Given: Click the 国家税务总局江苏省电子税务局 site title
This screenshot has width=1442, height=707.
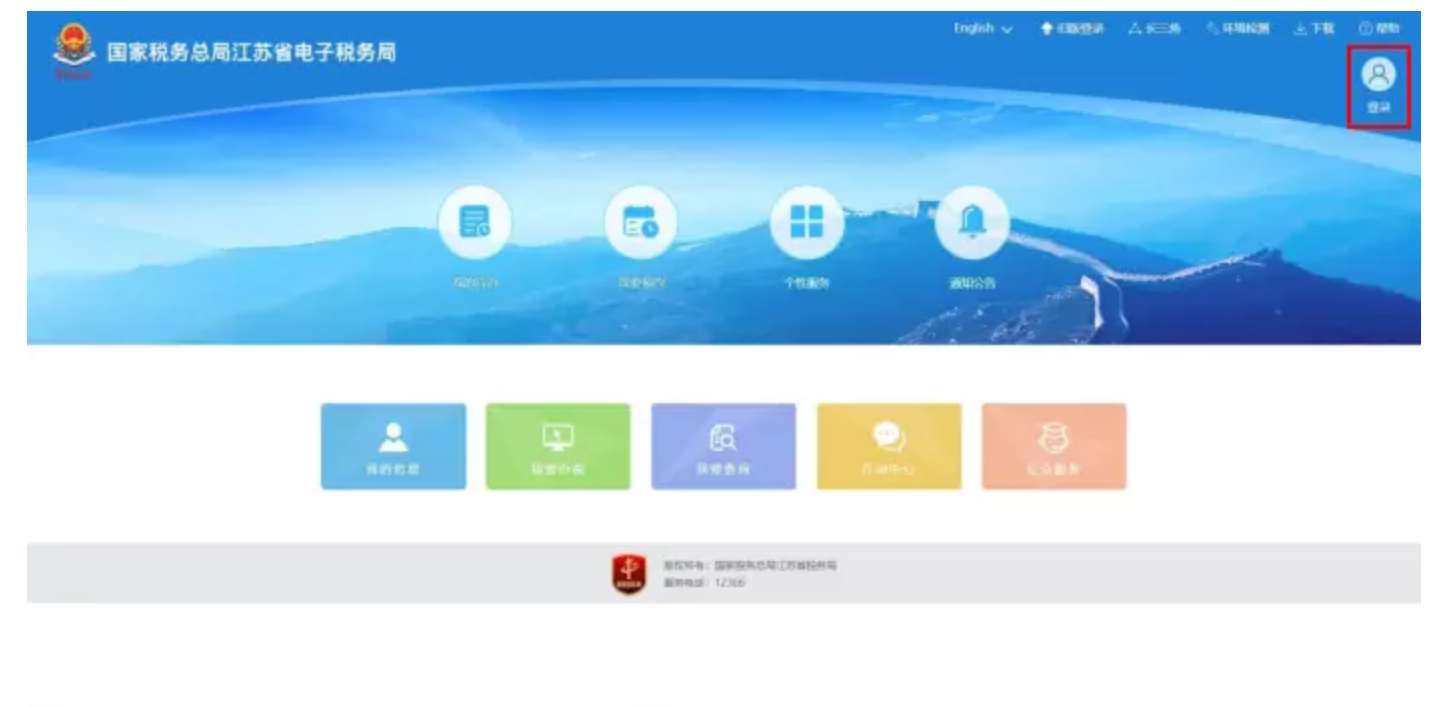Looking at the screenshot, I should (251, 52).
